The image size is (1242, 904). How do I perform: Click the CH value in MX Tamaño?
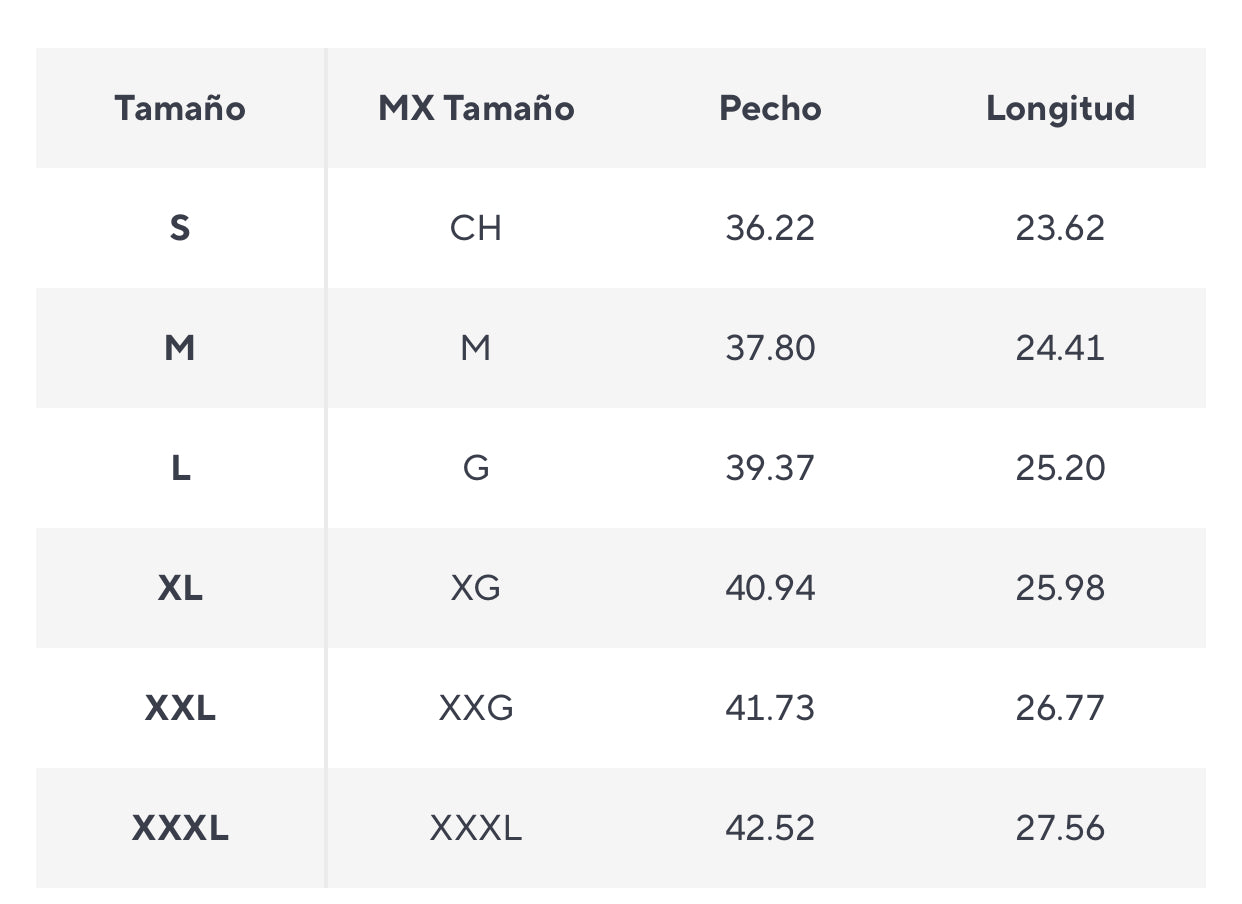(476, 228)
